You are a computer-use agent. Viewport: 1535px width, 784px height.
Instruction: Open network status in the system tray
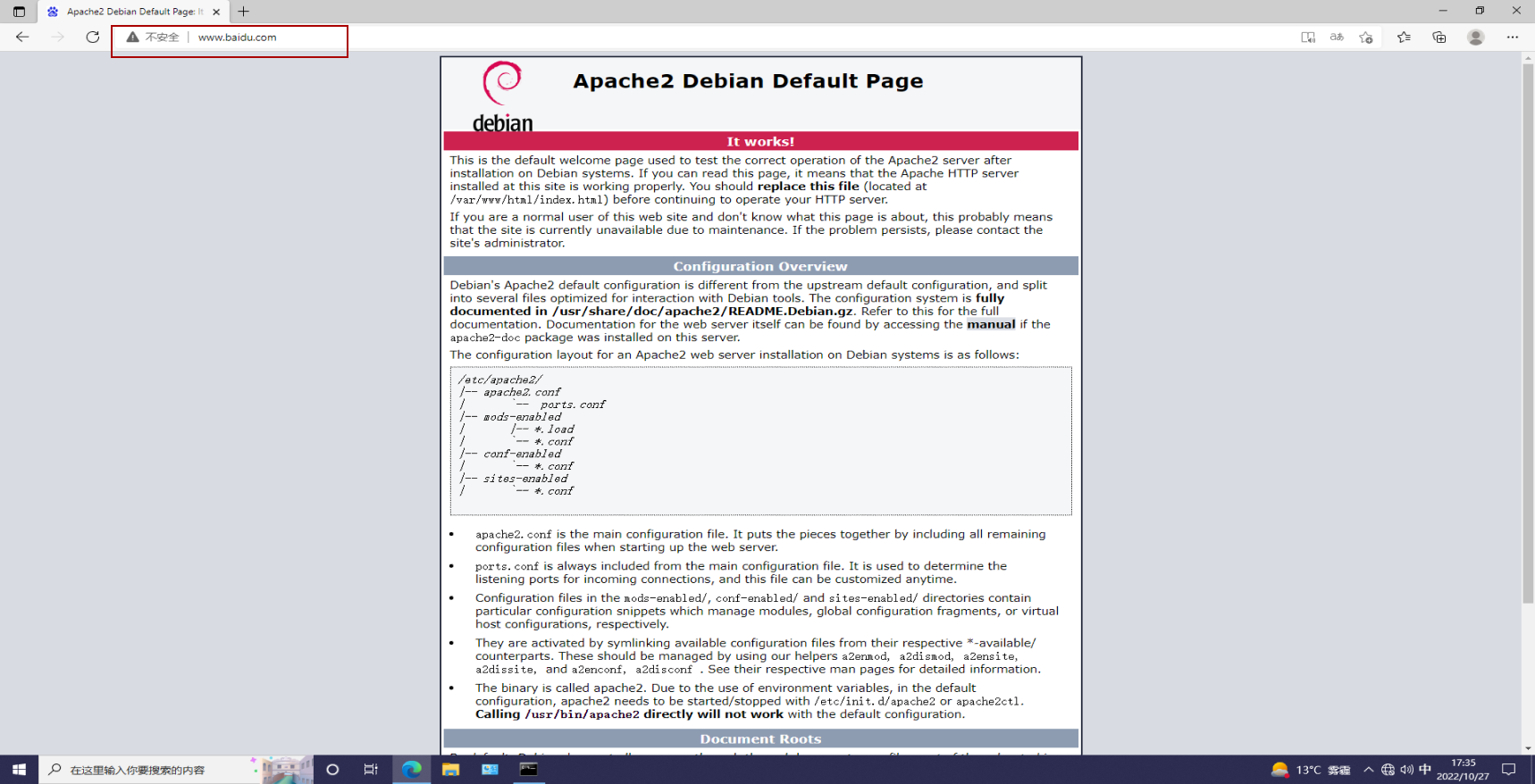[1388, 770]
